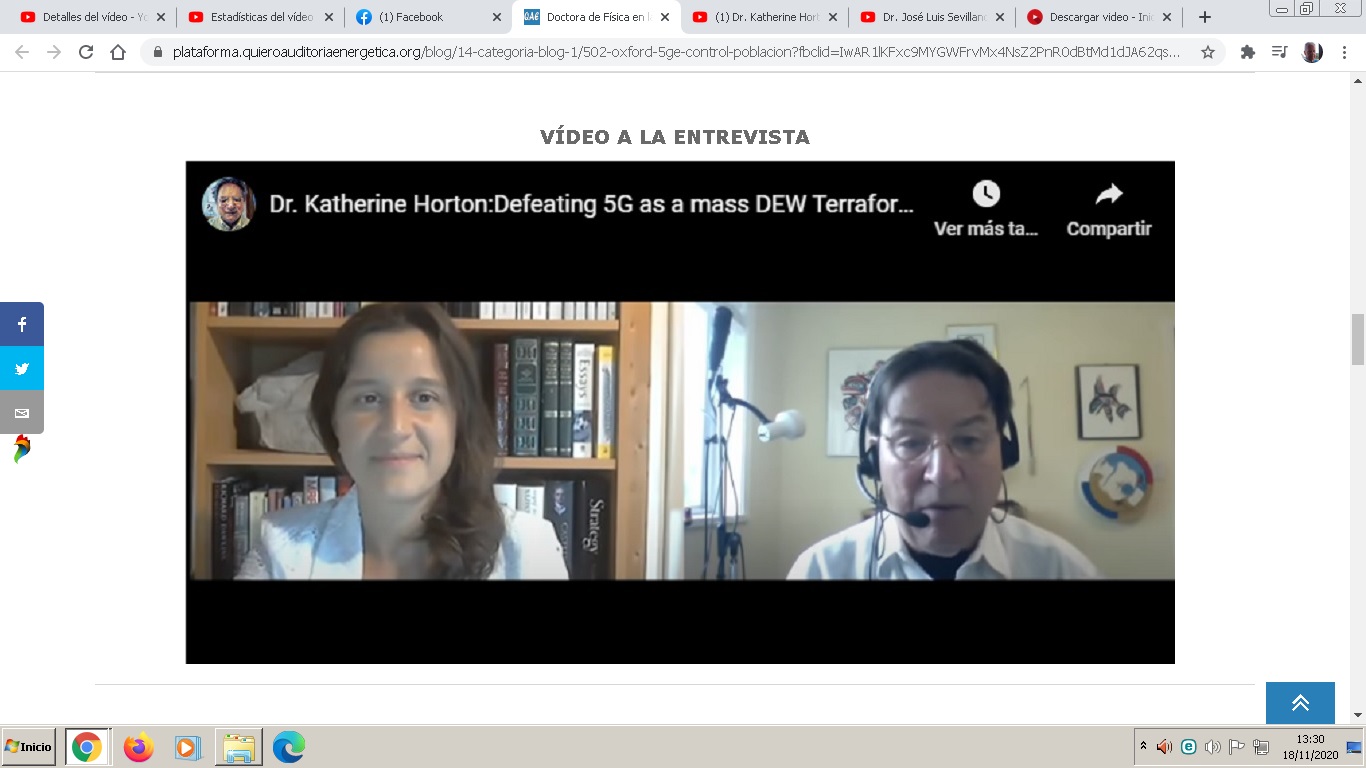
Task: Play the embedded interview video
Action: click(680, 440)
